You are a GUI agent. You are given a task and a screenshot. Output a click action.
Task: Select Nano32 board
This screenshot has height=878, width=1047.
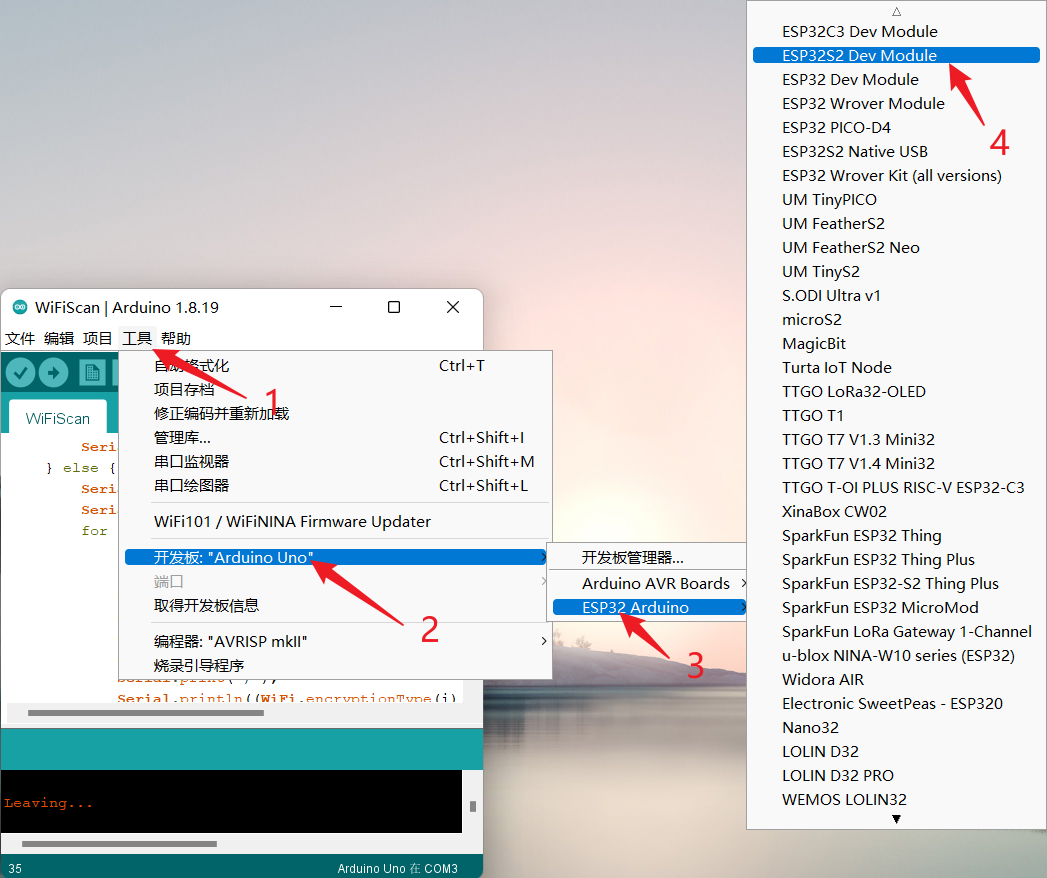896,728
